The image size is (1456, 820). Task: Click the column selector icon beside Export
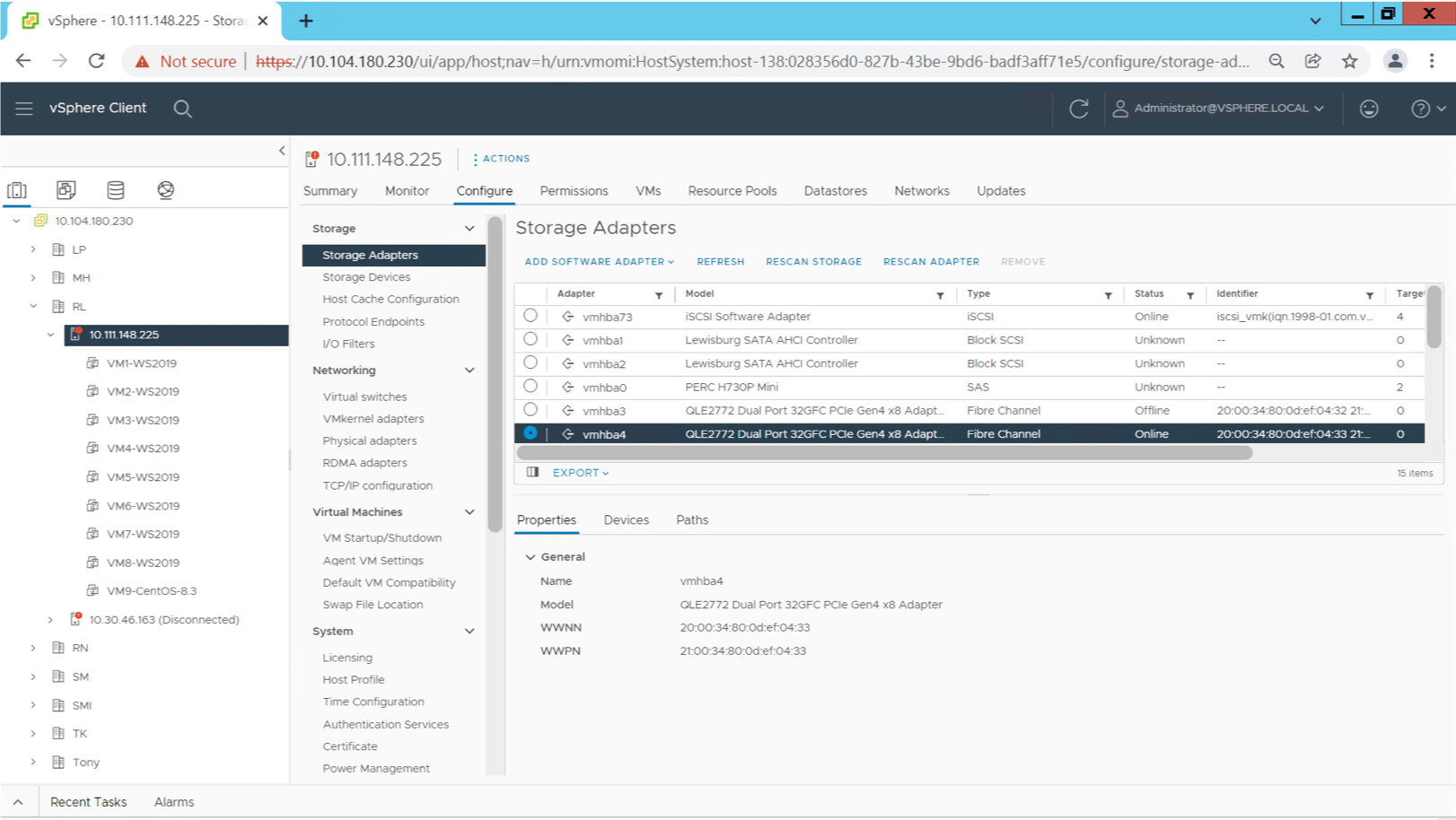pyautogui.click(x=532, y=472)
